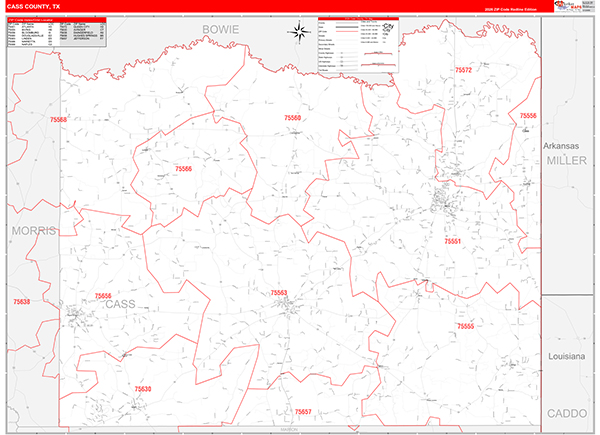The width and height of the screenshot is (600, 435).
Task: Click the 'ZIP Code Redline Edition' subtitle
Action: (x=511, y=10)
